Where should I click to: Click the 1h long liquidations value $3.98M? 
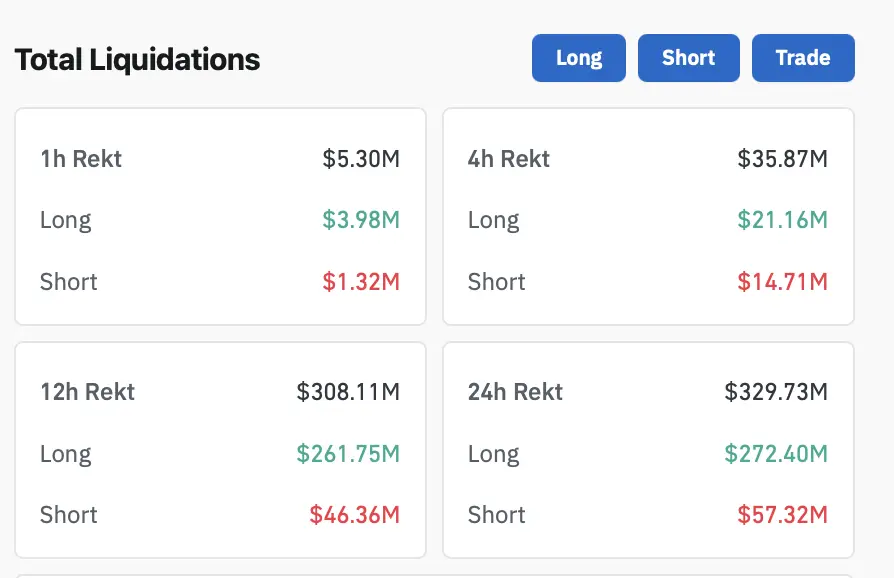click(361, 220)
